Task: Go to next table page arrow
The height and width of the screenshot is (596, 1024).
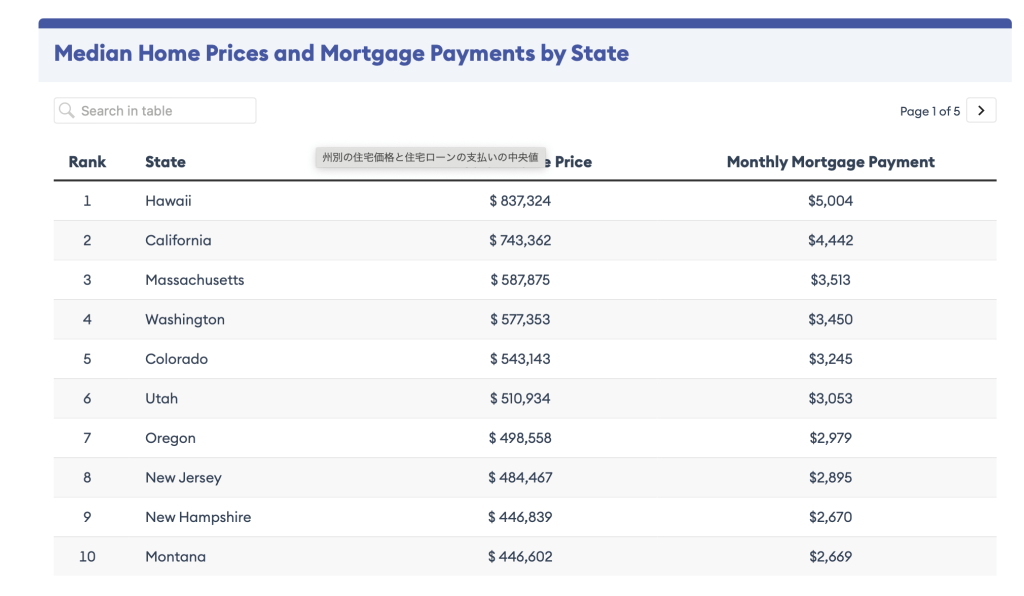Action: point(981,111)
